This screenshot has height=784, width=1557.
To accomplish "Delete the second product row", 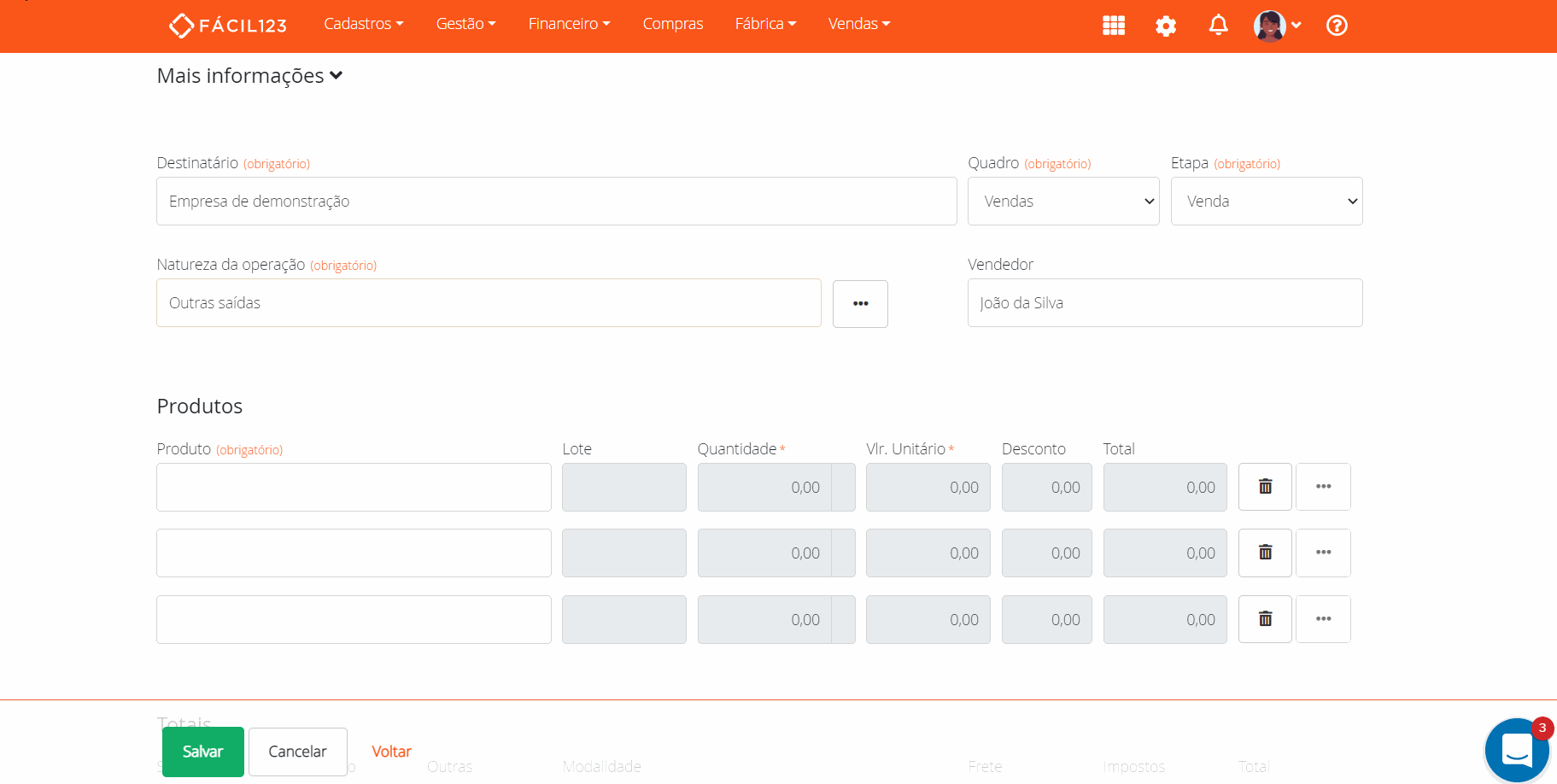I will click(1265, 553).
